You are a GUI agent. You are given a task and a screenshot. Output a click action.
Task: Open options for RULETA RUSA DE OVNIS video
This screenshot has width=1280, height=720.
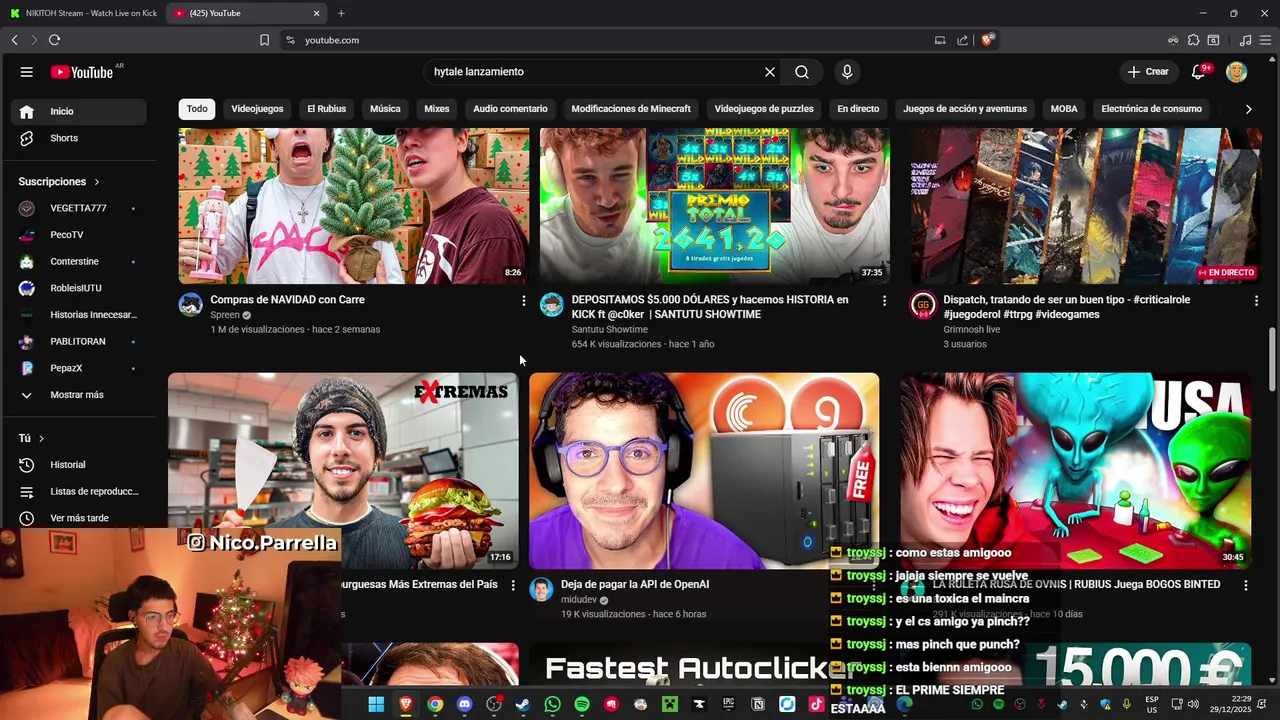coord(1245,585)
